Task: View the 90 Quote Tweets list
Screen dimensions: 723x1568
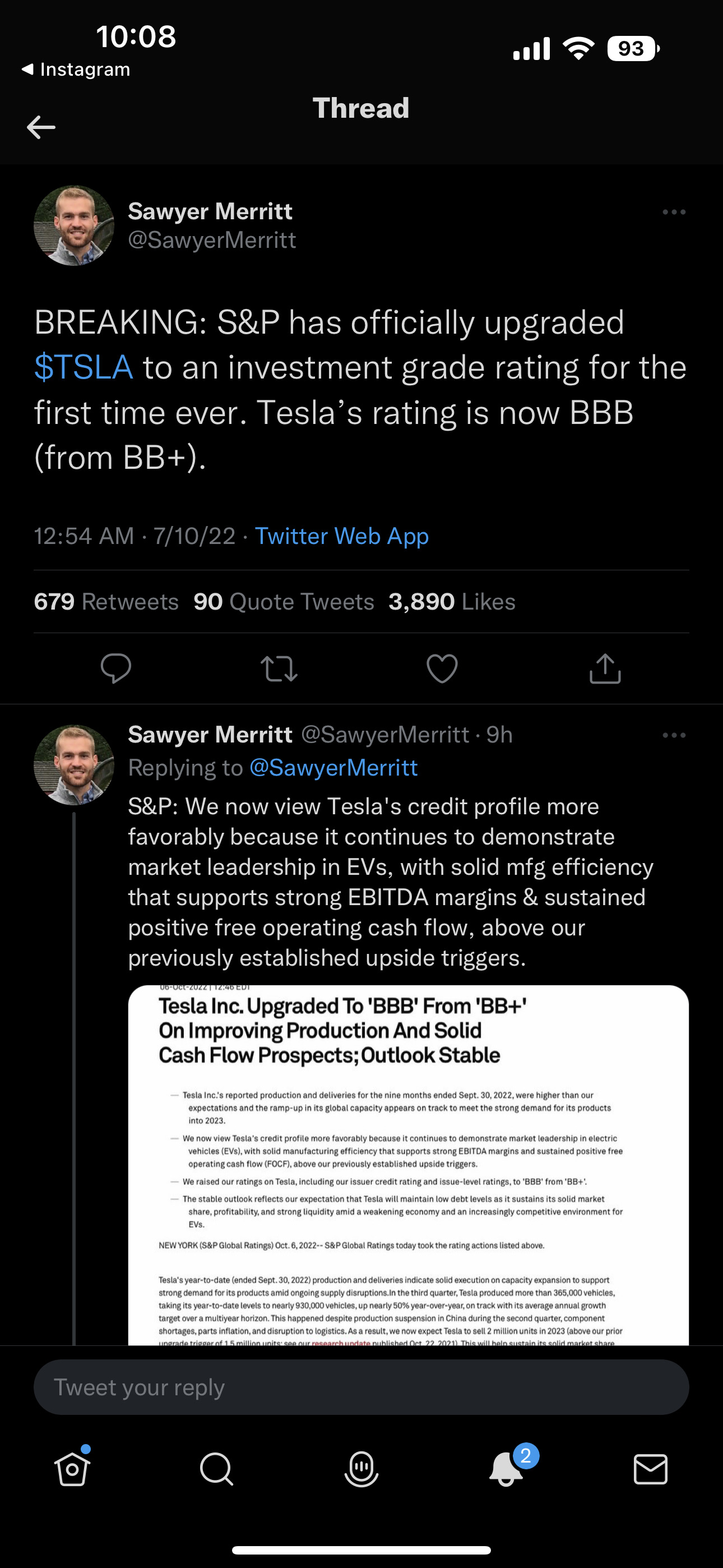Action: 284,601
